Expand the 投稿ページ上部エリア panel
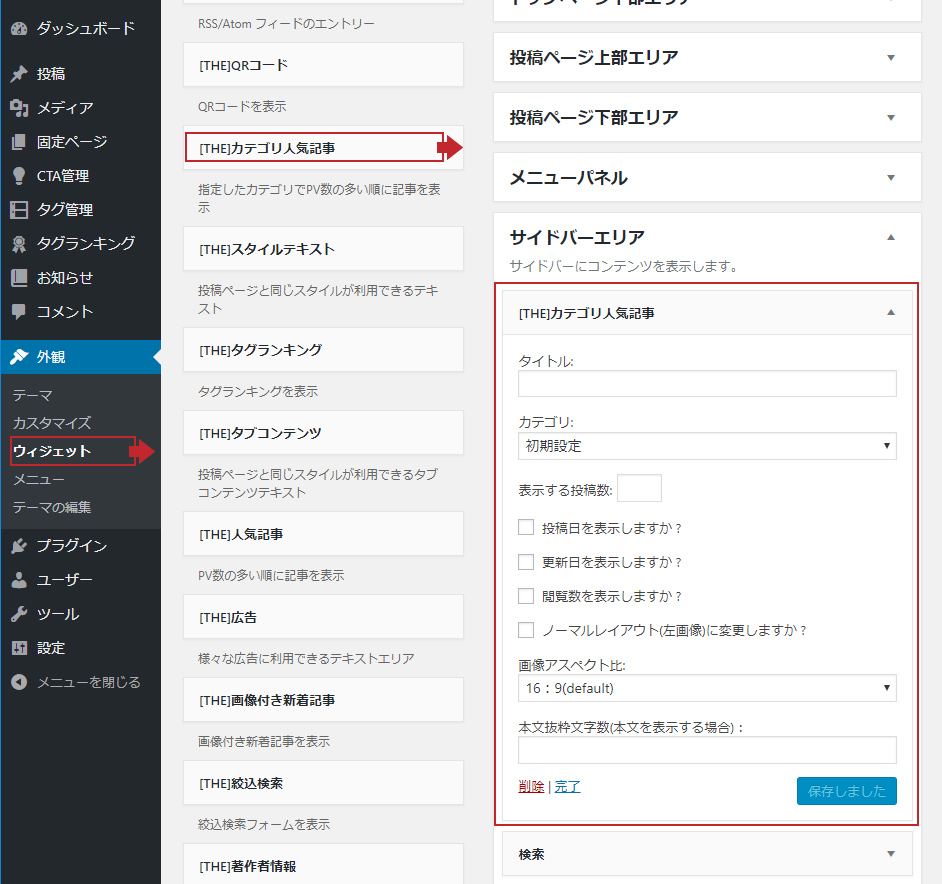Screen dimensions: 942x884 coord(891,58)
